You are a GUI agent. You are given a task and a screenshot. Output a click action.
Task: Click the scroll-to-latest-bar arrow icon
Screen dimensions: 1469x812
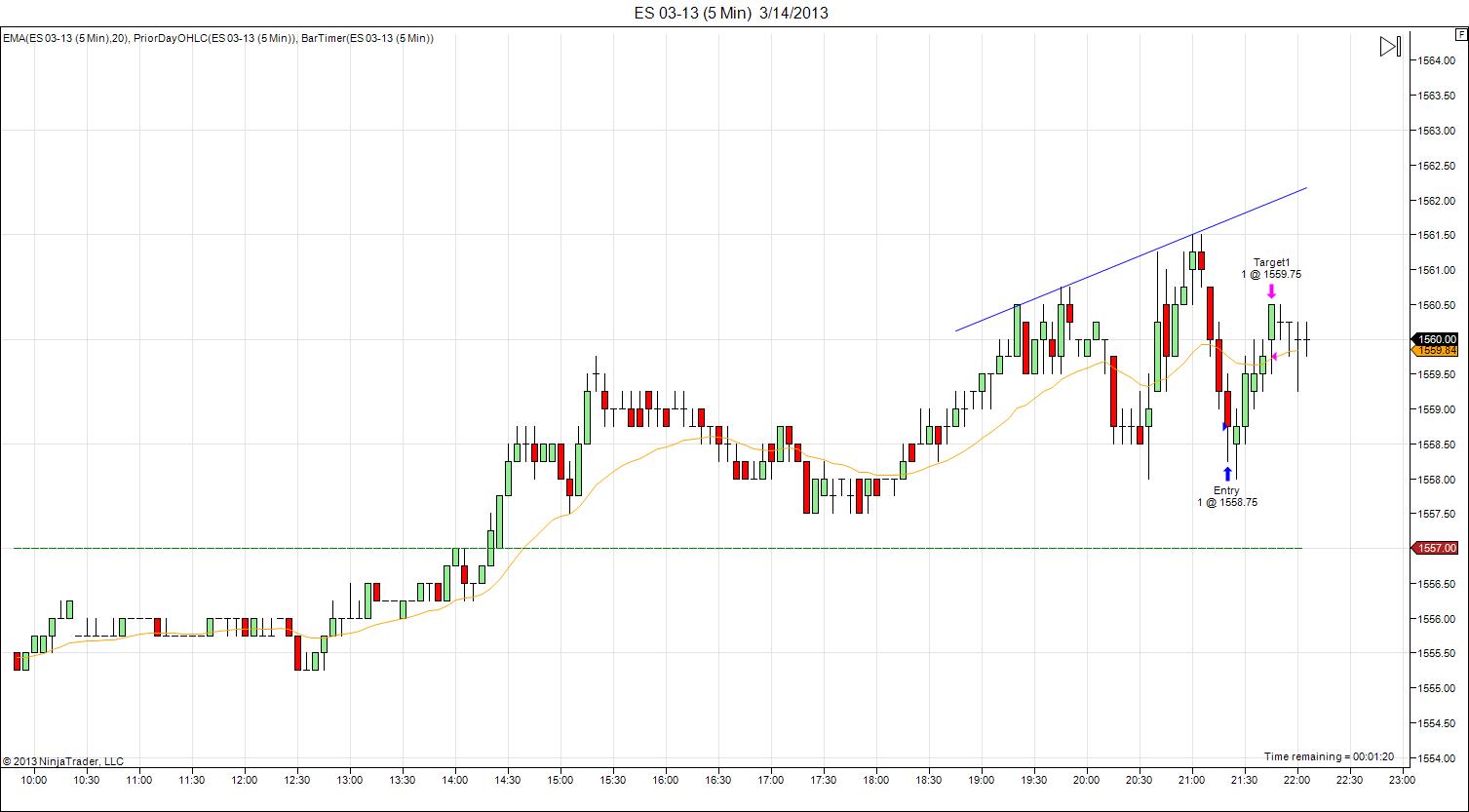[x=1390, y=47]
